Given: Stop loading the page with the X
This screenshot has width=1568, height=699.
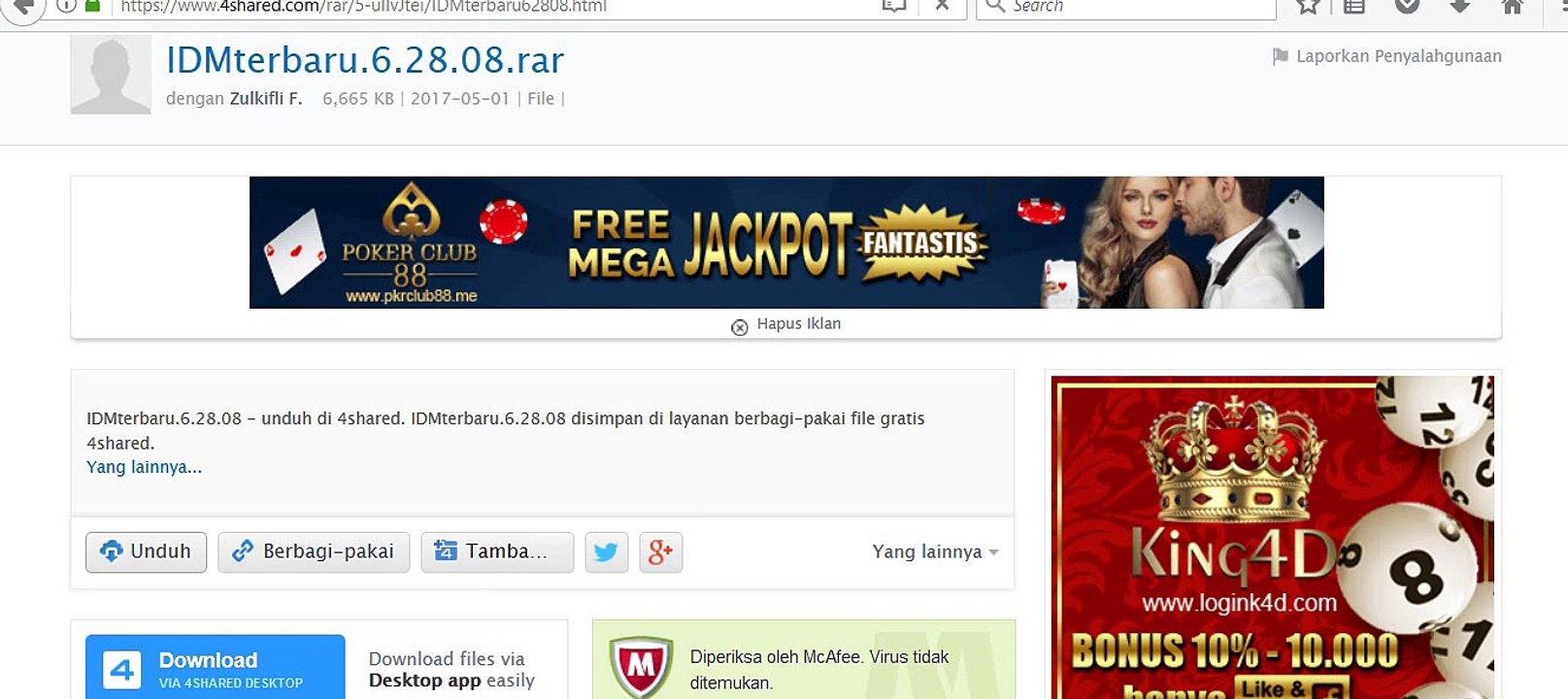Looking at the screenshot, I should [941, 6].
